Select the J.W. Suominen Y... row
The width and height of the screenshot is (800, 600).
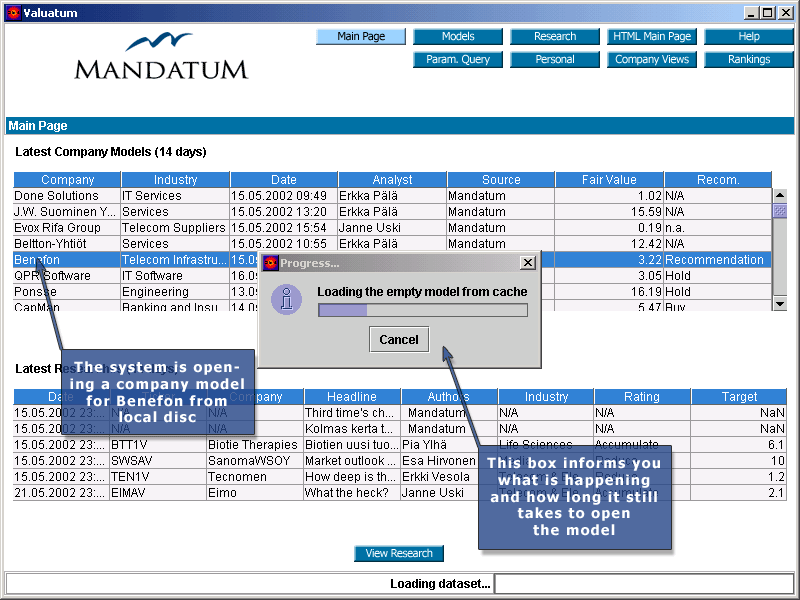tap(392, 212)
